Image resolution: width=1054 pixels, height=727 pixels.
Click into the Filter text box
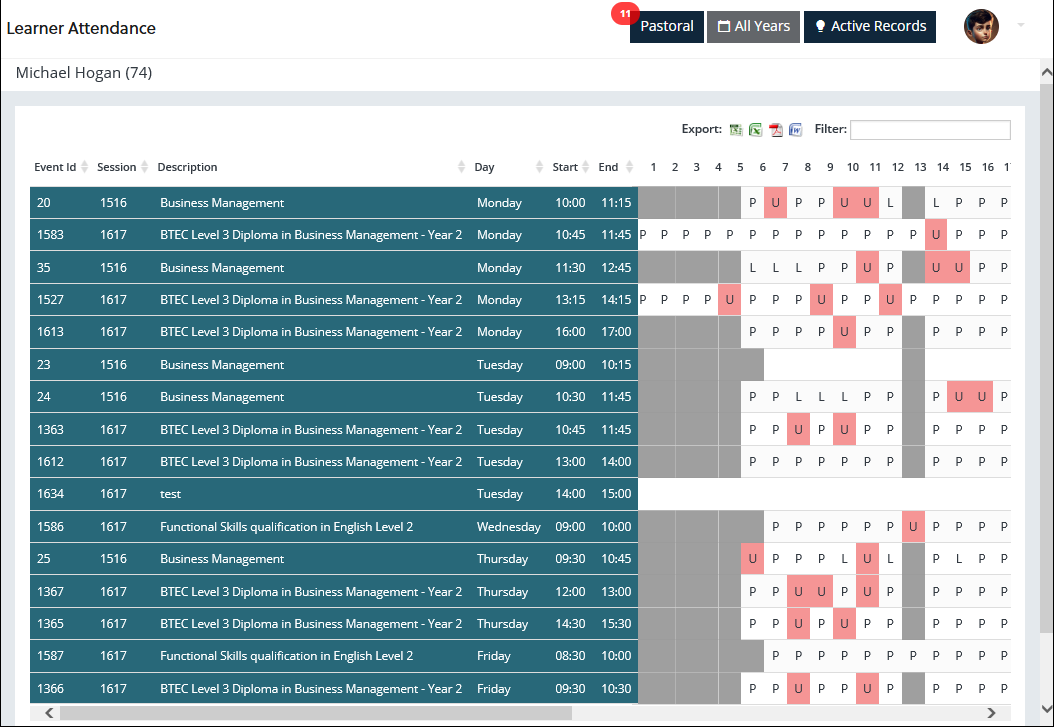click(930, 130)
